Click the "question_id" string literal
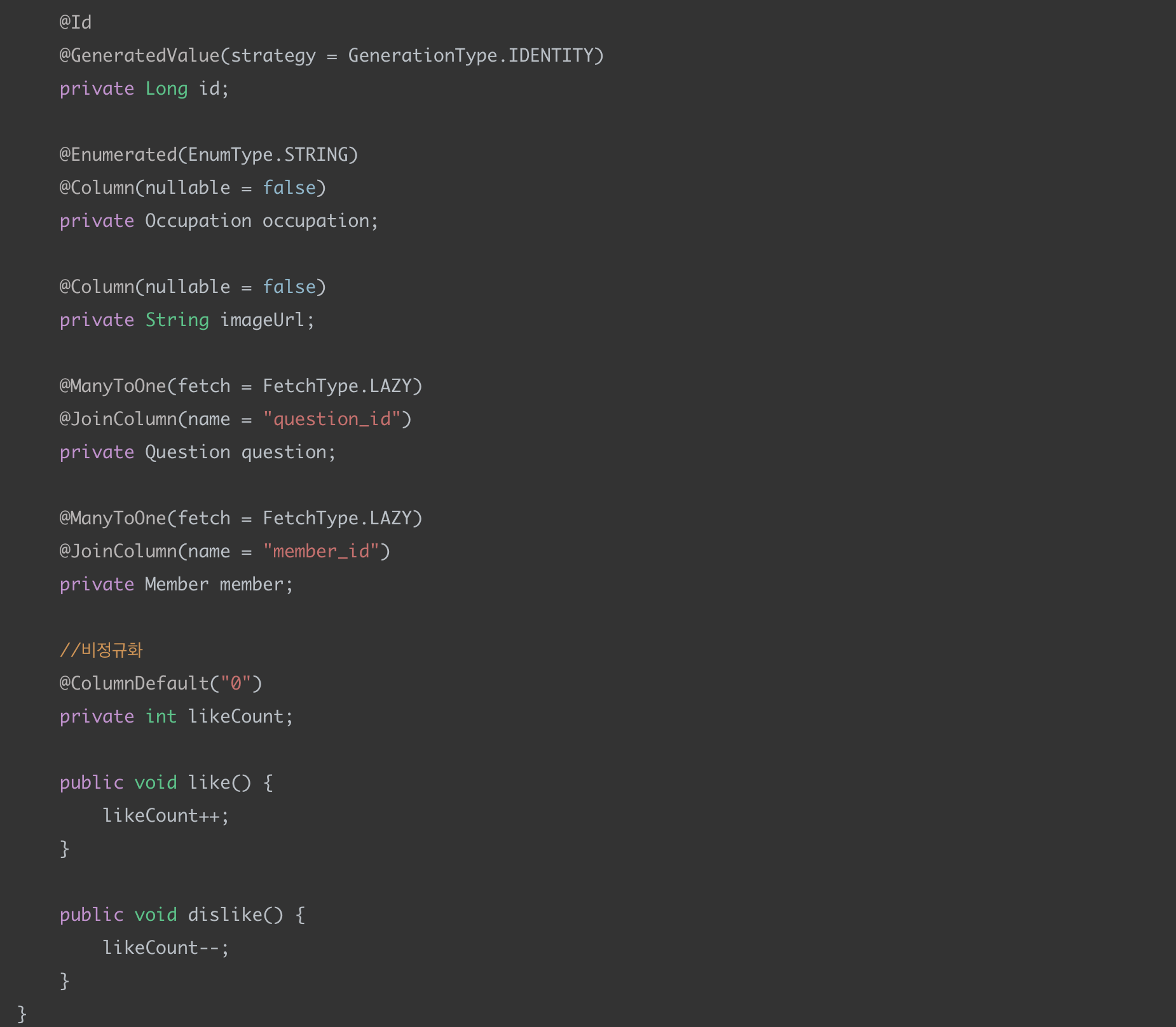This screenshot has height=1027, width=1176. pos(332,419)
